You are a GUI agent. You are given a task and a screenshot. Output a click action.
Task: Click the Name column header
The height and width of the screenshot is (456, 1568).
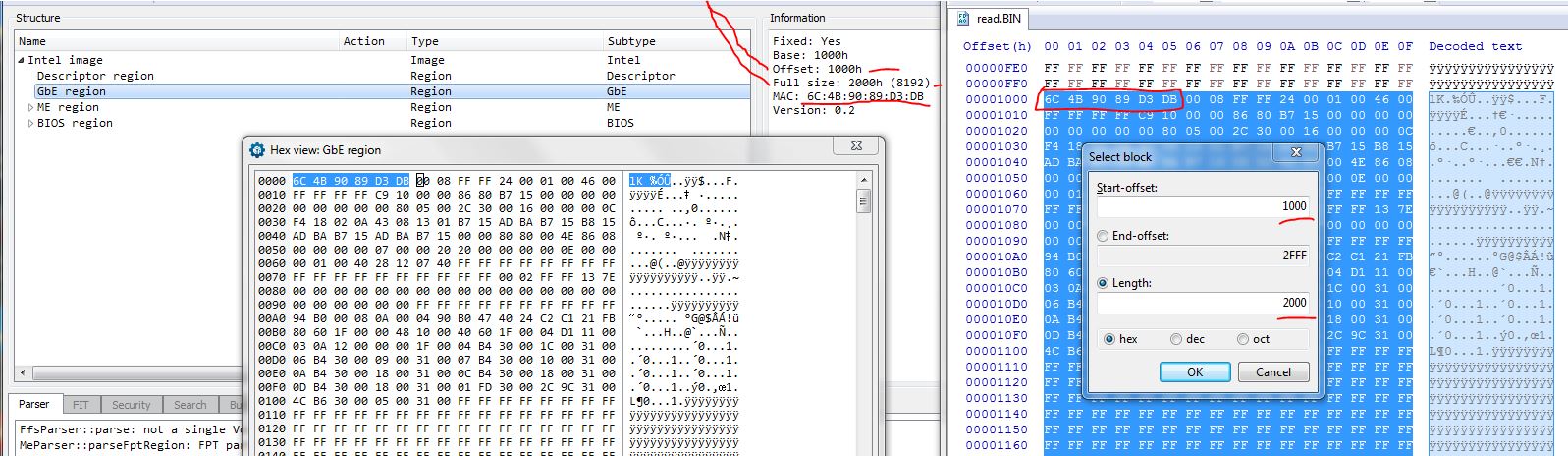[177, 41]
